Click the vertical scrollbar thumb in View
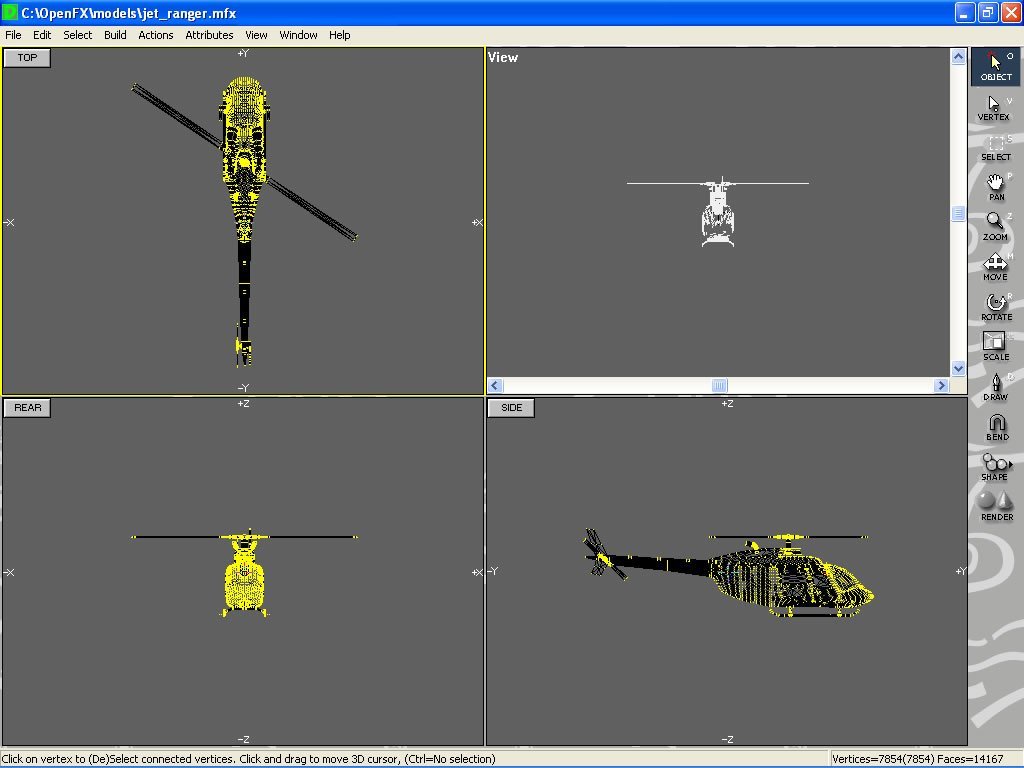The height and width of the screenshot is (768, 1024). coord(958,213)
